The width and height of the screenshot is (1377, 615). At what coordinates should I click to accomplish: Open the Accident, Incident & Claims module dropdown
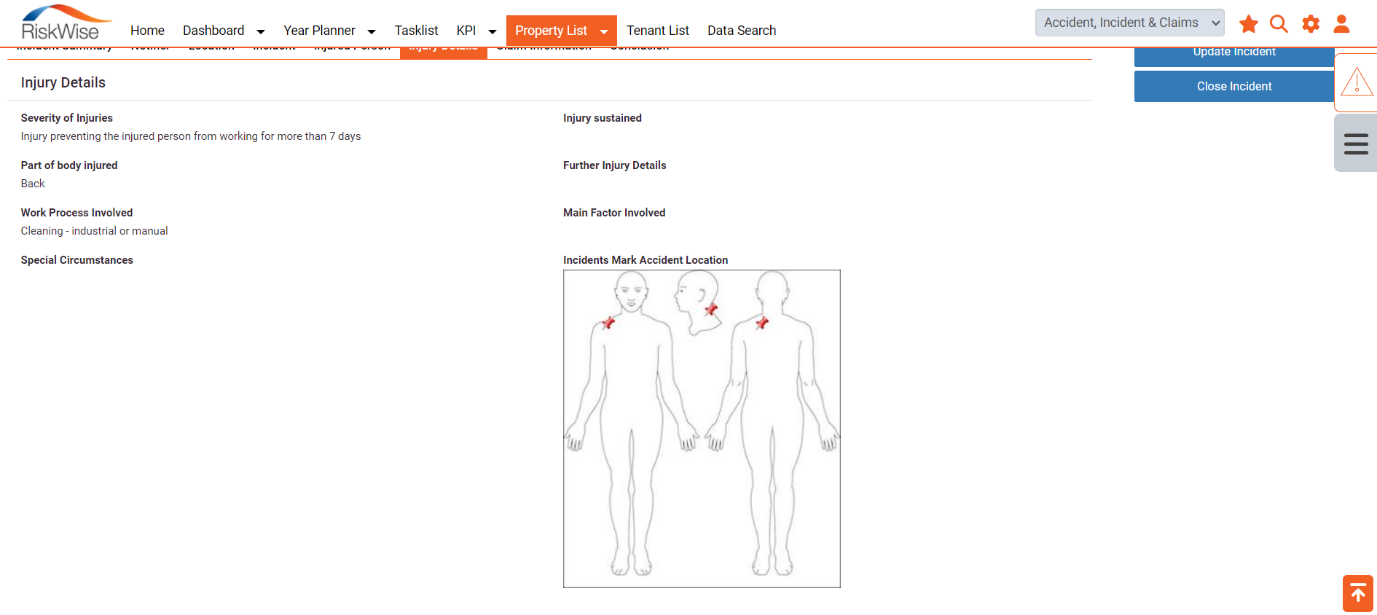[x=1130, y=23]
